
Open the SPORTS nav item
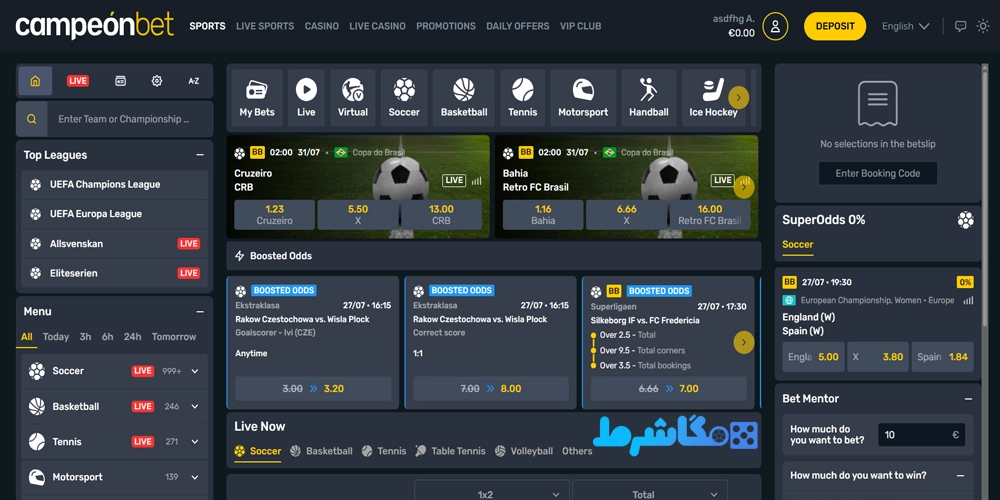click(207, 26)
